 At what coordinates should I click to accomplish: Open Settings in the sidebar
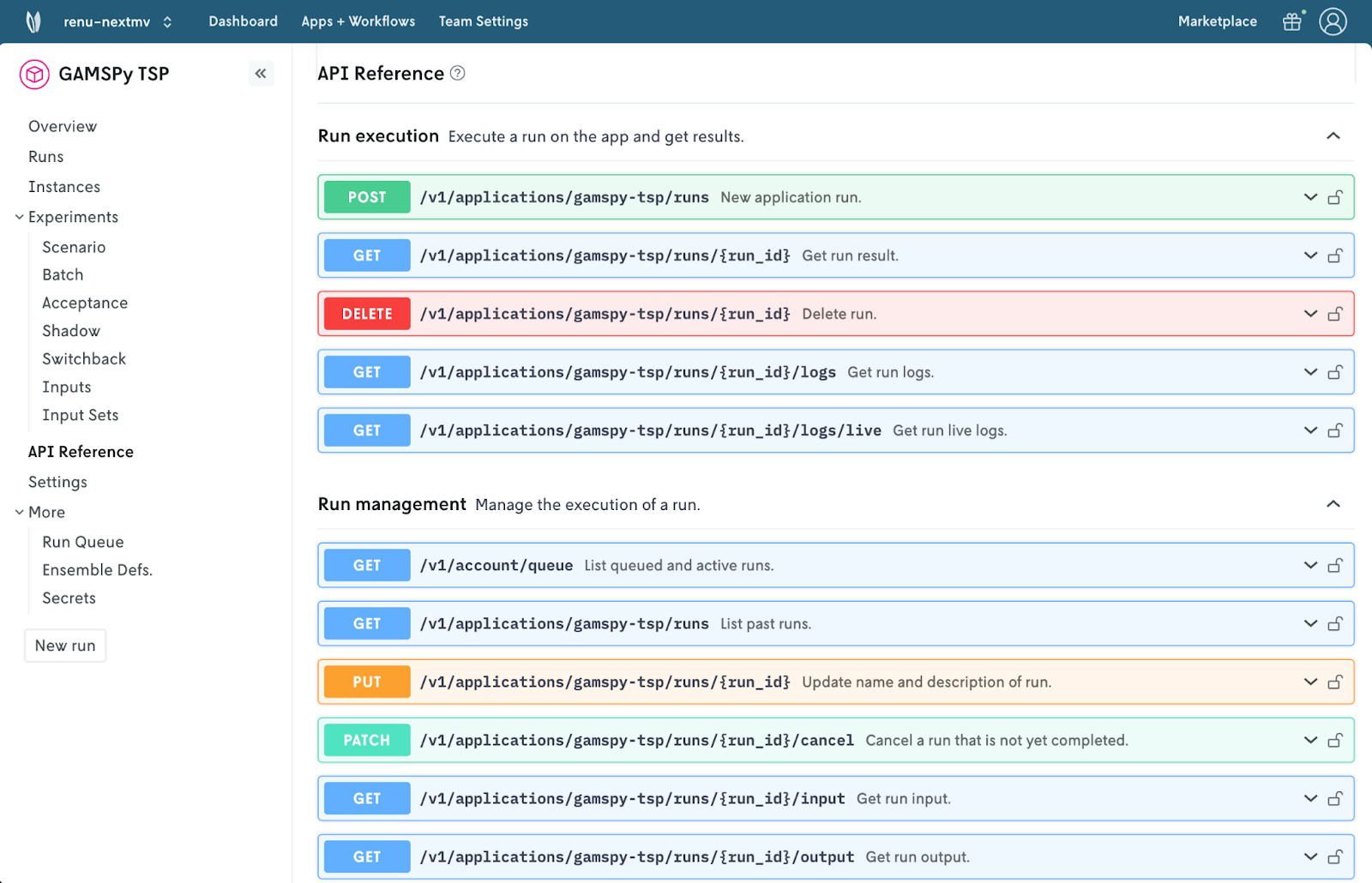point(57,482)
